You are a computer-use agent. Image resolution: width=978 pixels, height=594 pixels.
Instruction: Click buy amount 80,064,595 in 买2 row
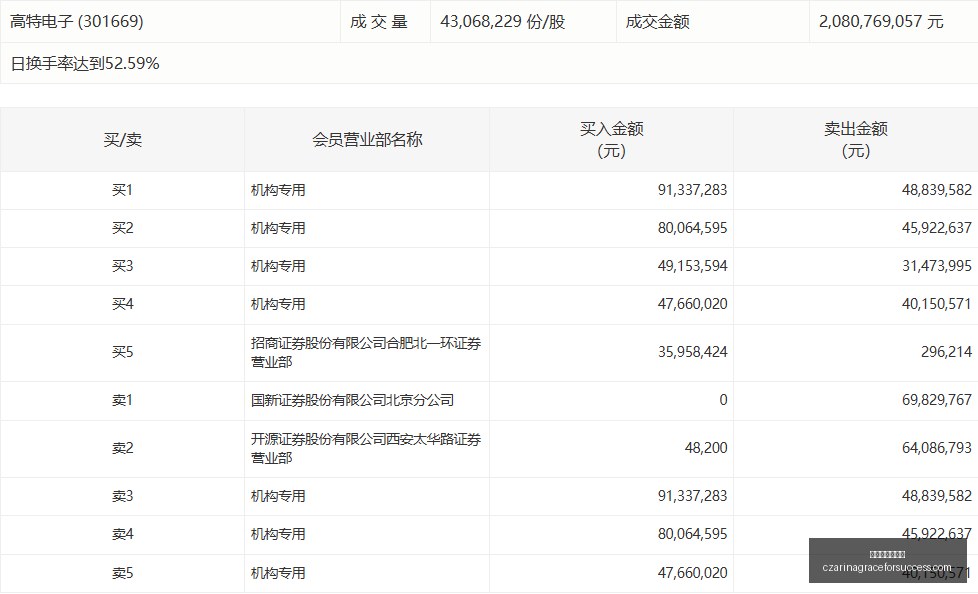click(x=692, y=228)
